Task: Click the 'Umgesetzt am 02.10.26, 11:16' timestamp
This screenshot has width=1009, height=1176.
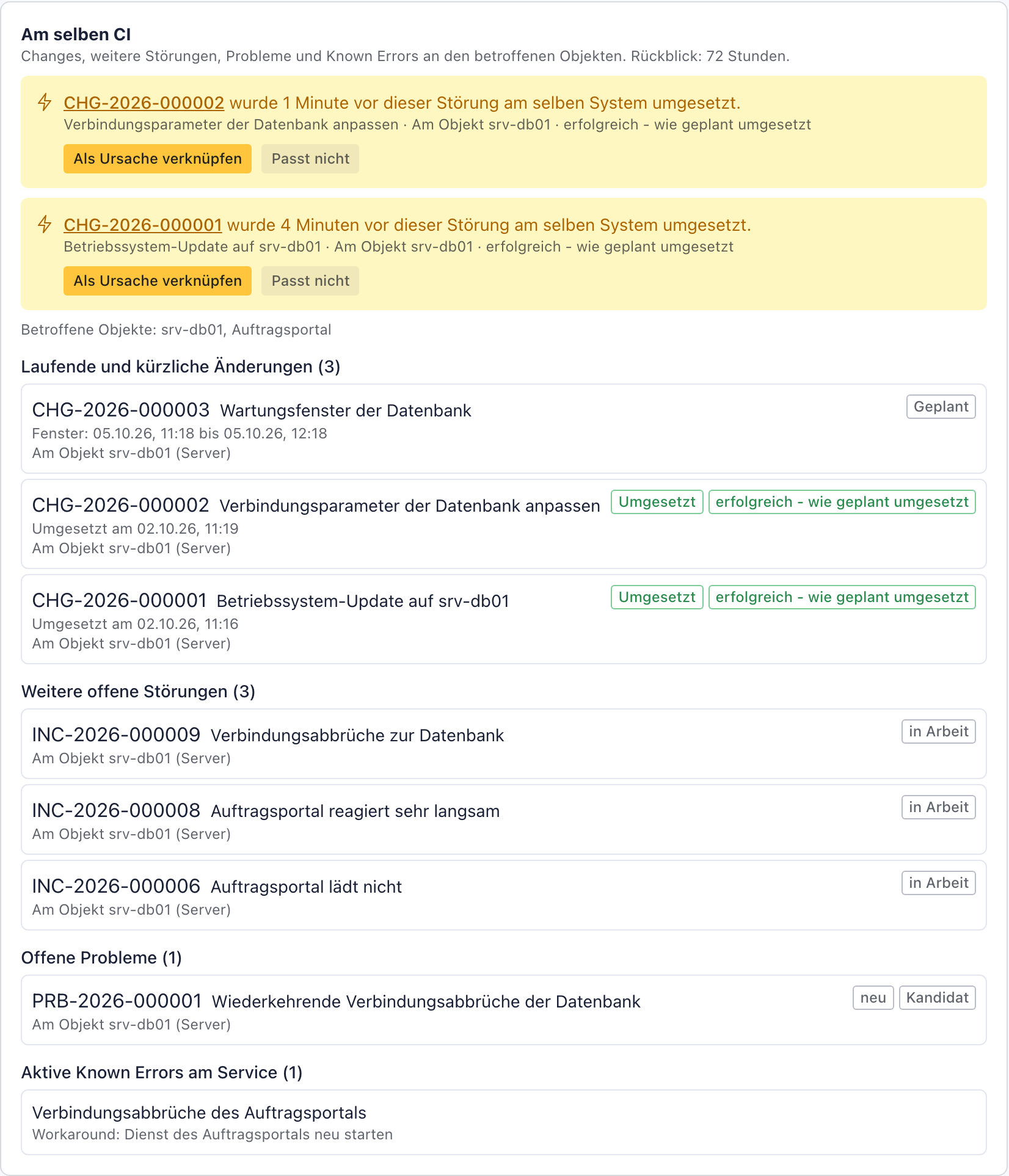Action: click(135, 624)
